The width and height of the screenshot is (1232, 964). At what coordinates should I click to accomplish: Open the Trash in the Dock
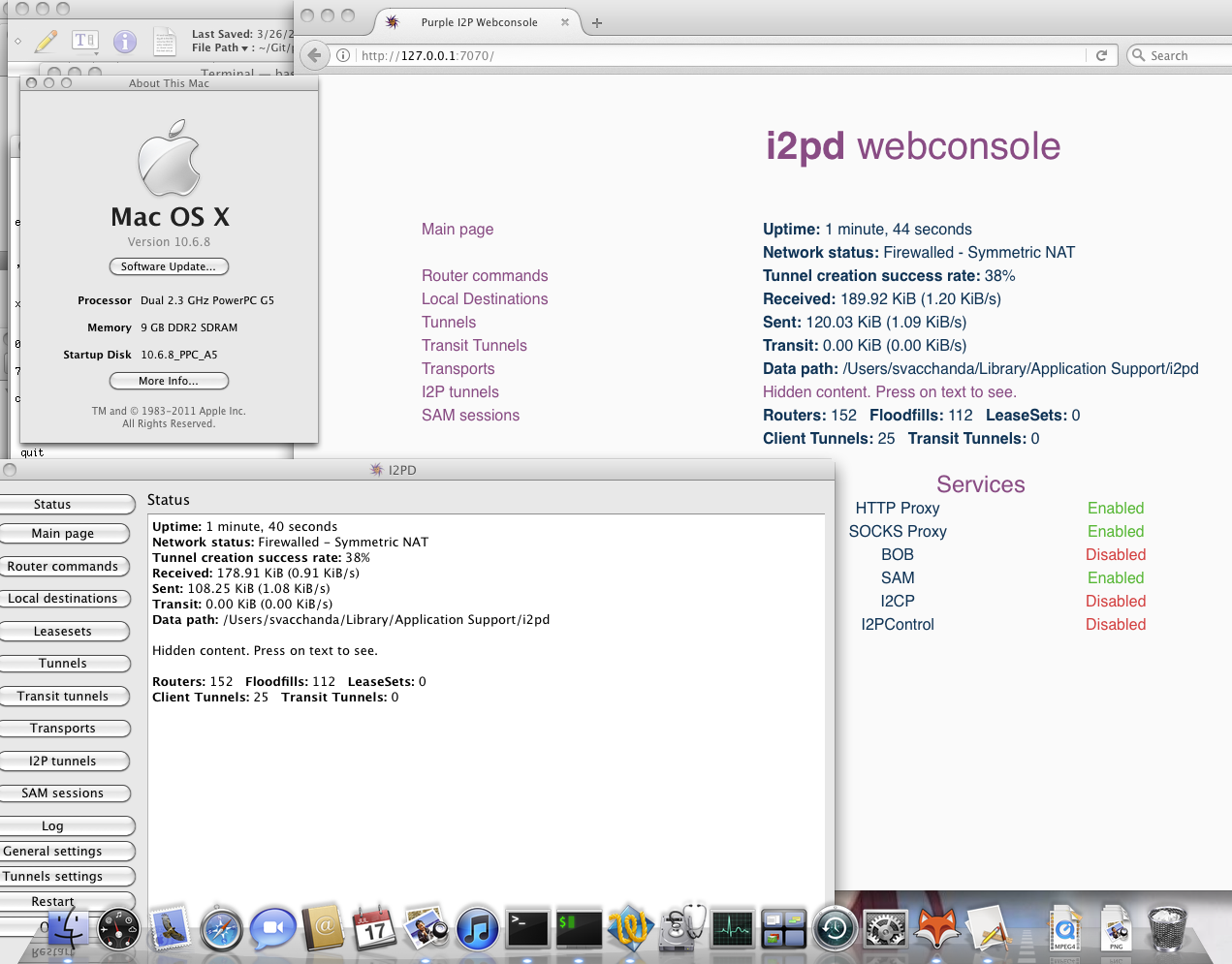(x=1167, y=928)
